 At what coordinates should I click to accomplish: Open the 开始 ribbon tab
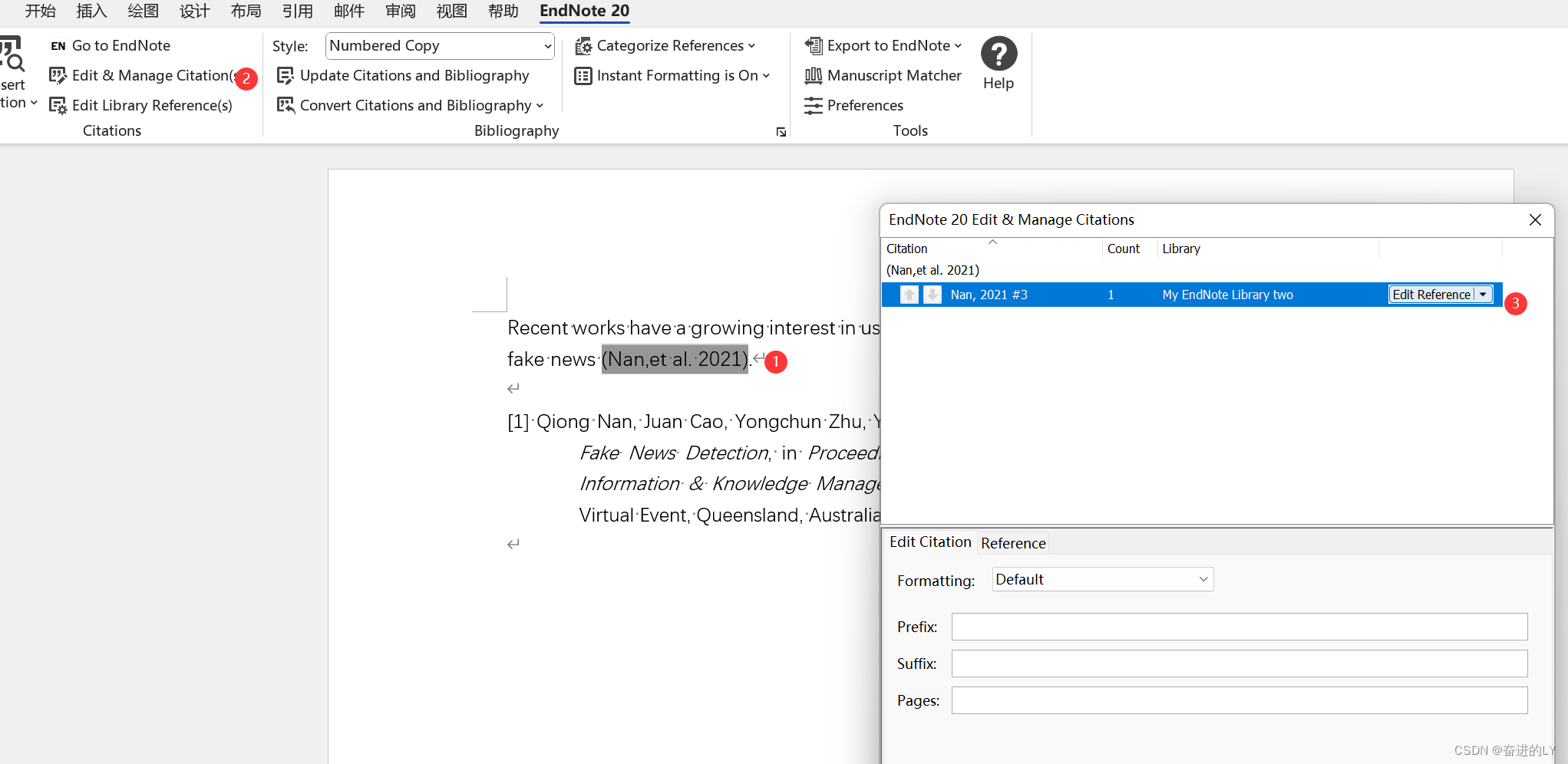40,11
